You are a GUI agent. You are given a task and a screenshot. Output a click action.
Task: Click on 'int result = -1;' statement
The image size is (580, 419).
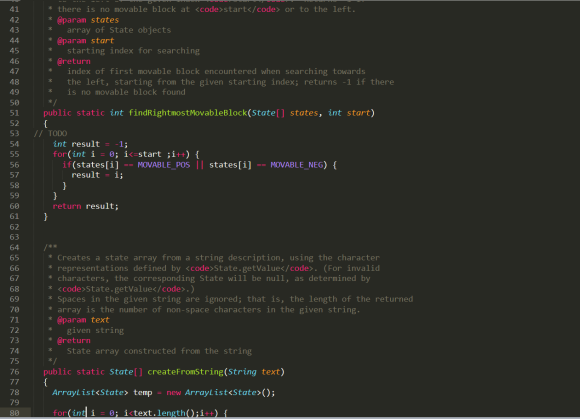pyautogui.click(x=90, y=144)
